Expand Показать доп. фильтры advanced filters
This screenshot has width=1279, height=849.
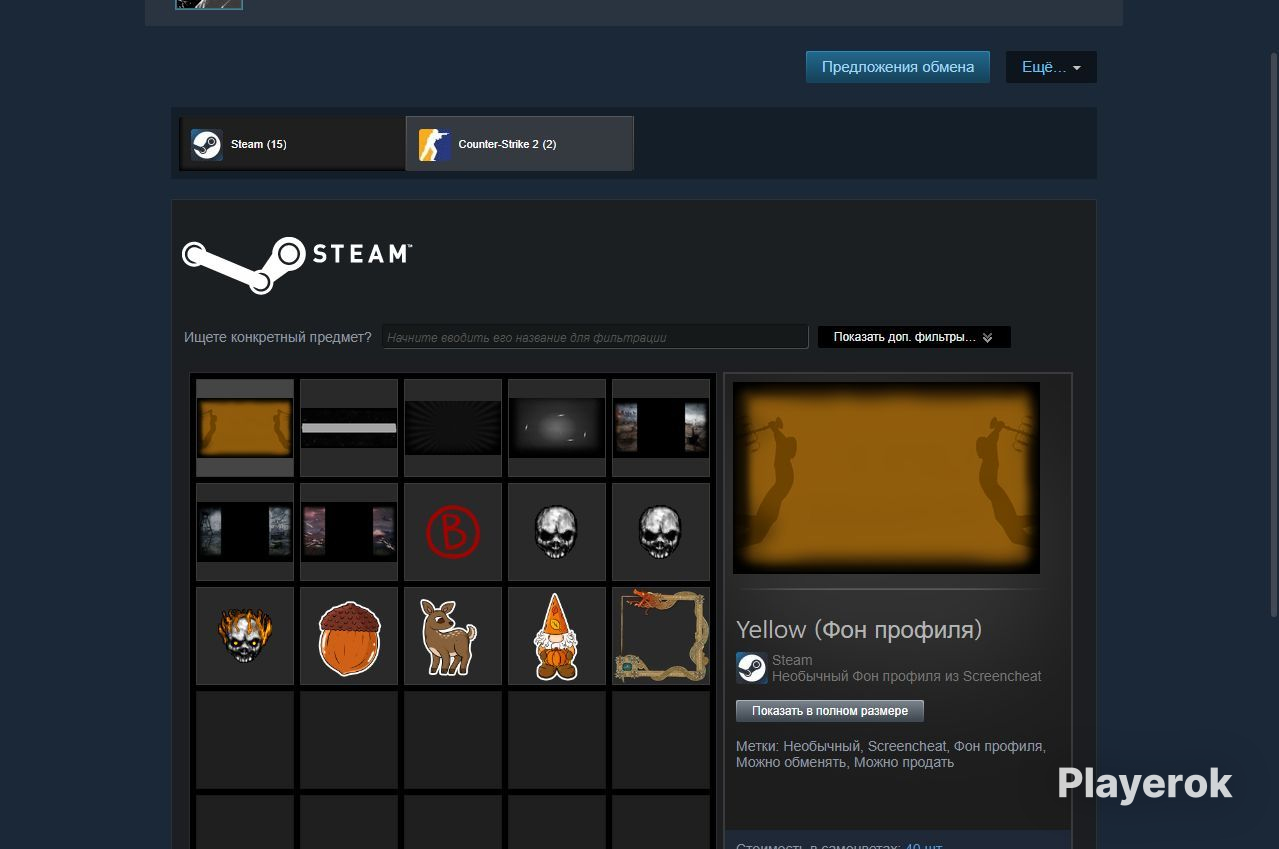point(914,337)
